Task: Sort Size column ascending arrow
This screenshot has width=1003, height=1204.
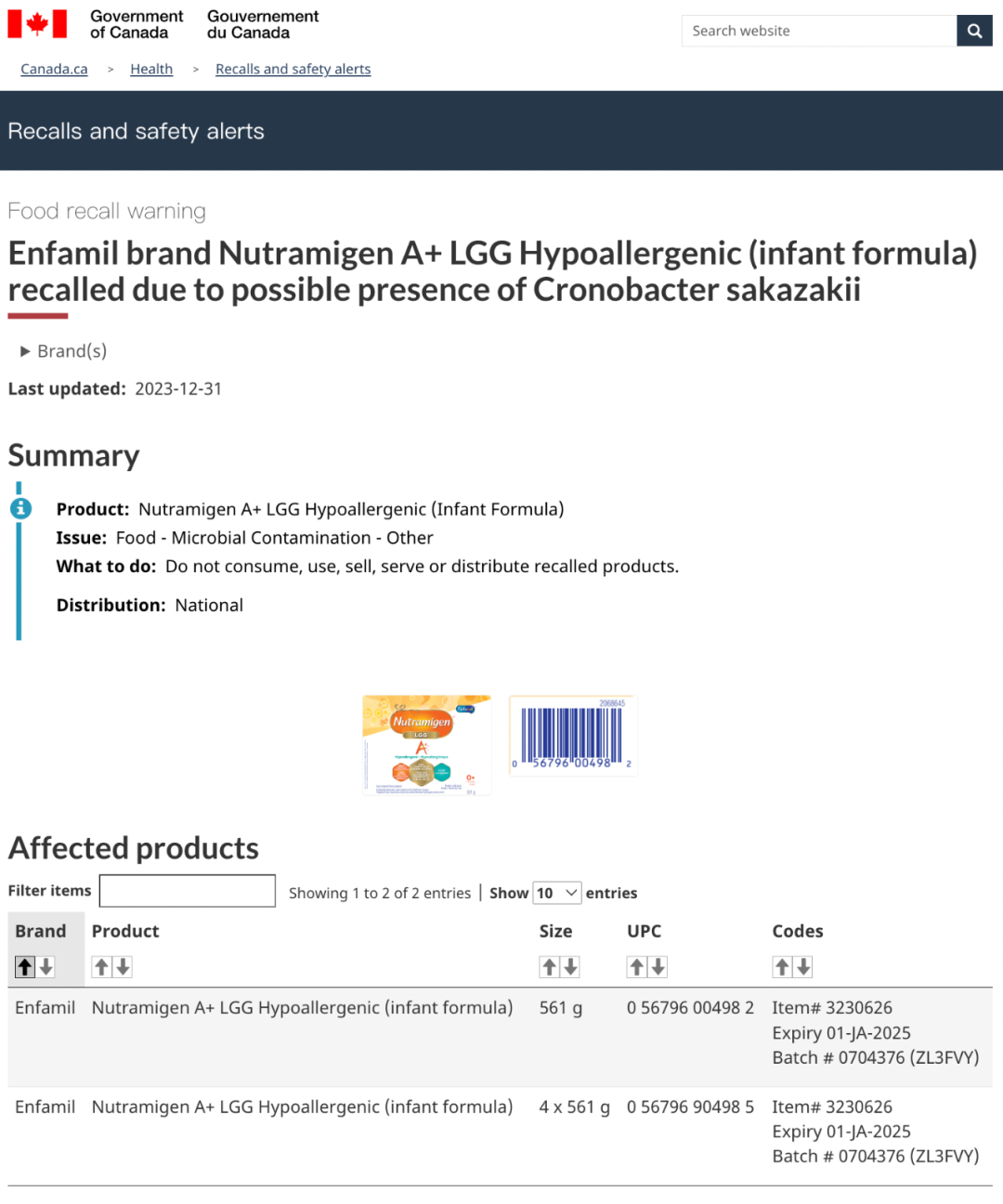Action: (550, 967)
